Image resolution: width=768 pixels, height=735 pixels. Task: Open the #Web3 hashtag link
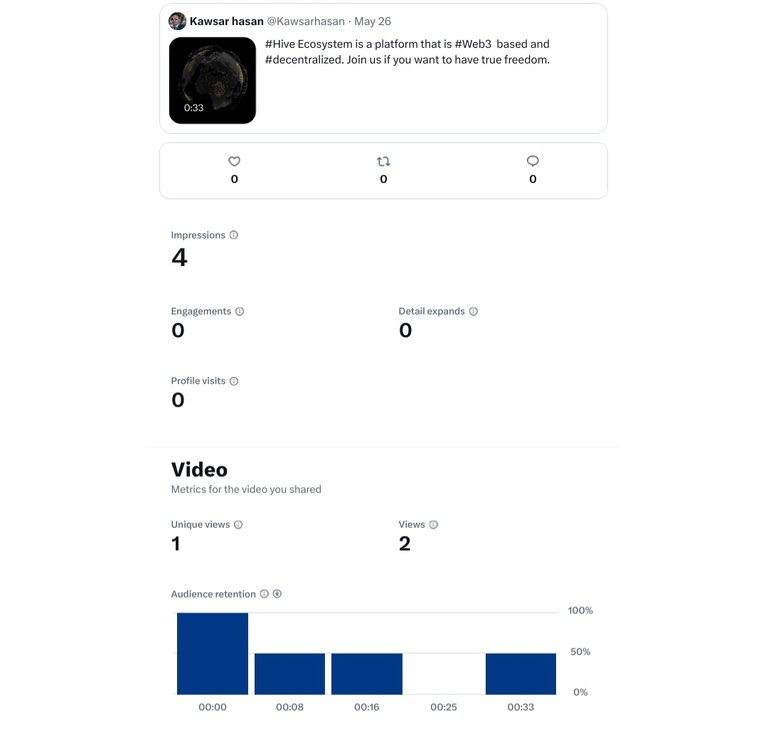pyautogui.click(x=473, y=44)
